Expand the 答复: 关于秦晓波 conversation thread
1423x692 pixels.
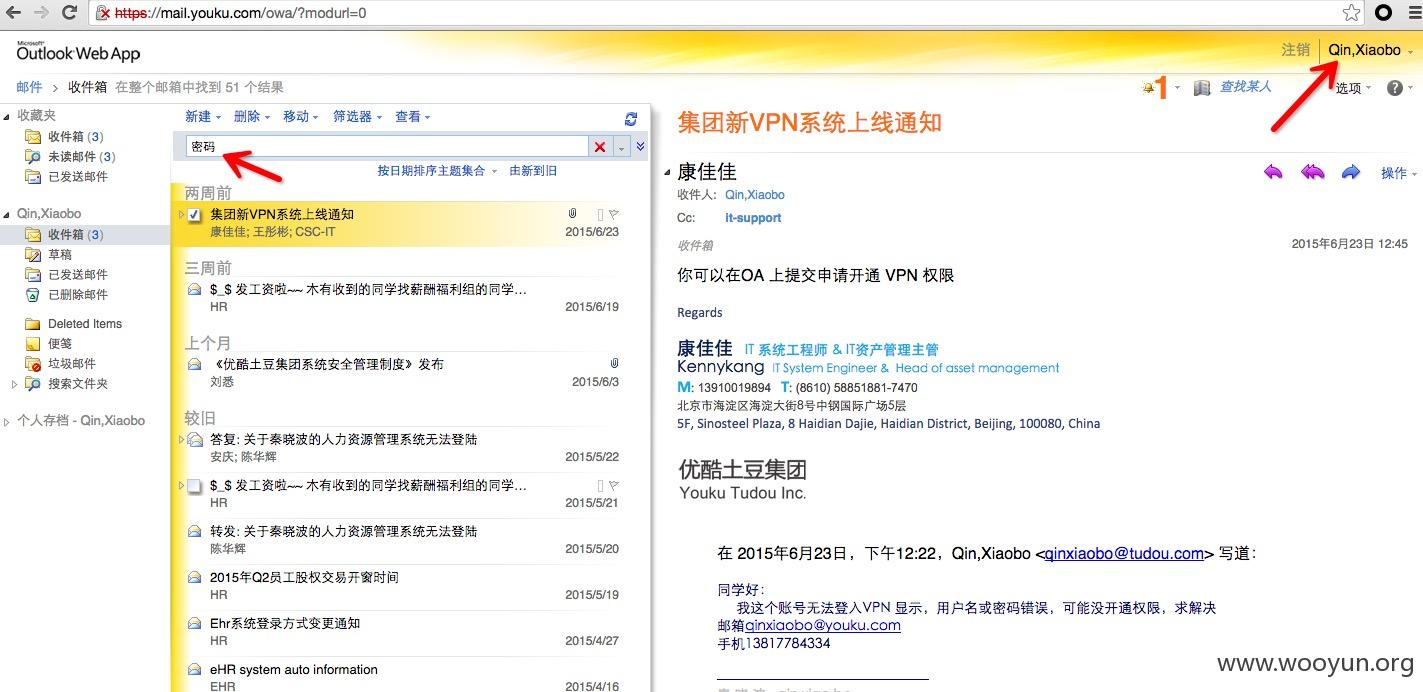(x=181, y=439)
